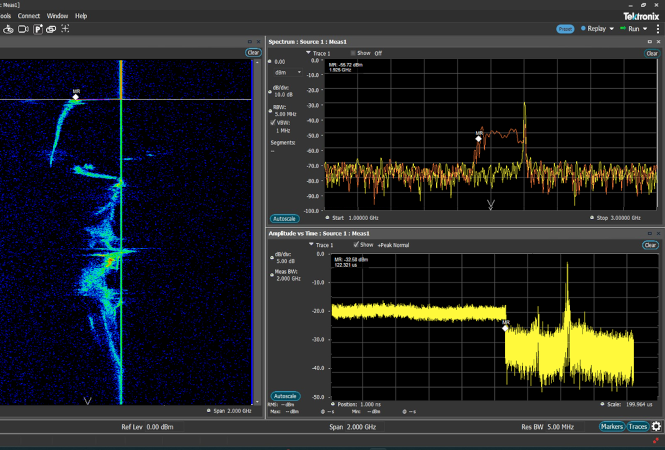
Task: Click the RBW knob icon
Action: [x=270, y=111]
